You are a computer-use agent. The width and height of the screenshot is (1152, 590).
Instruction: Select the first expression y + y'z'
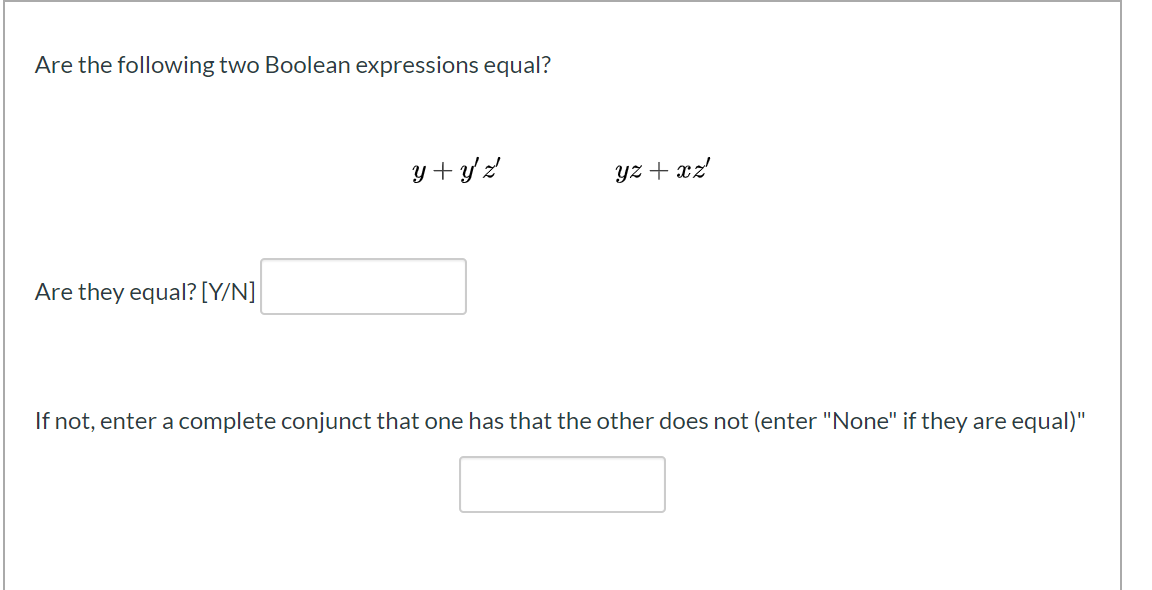click(x=456, y=172)
